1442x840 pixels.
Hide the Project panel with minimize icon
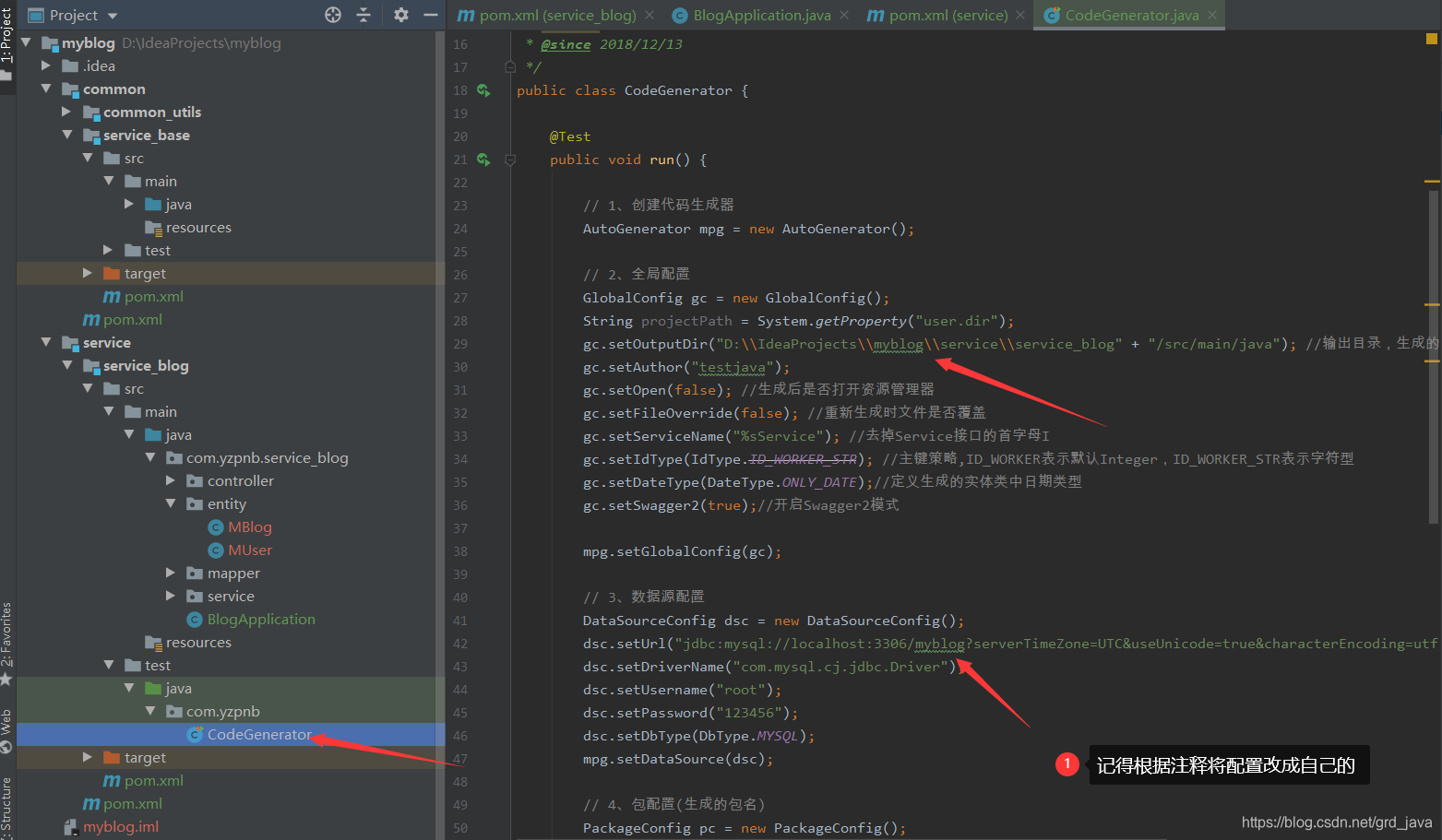[x=430, y=15]
